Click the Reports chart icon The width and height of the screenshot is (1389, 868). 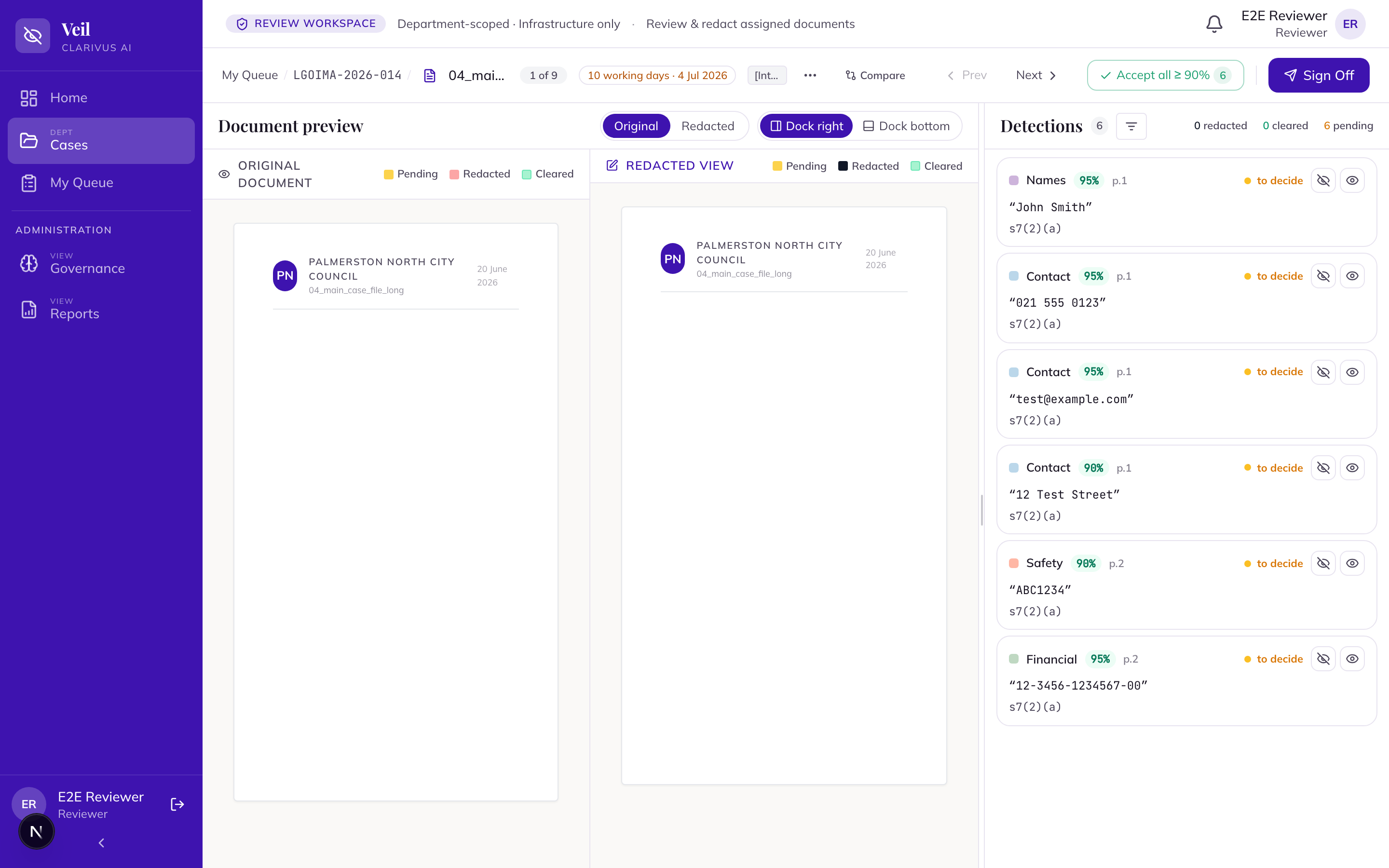coord(29,309)
